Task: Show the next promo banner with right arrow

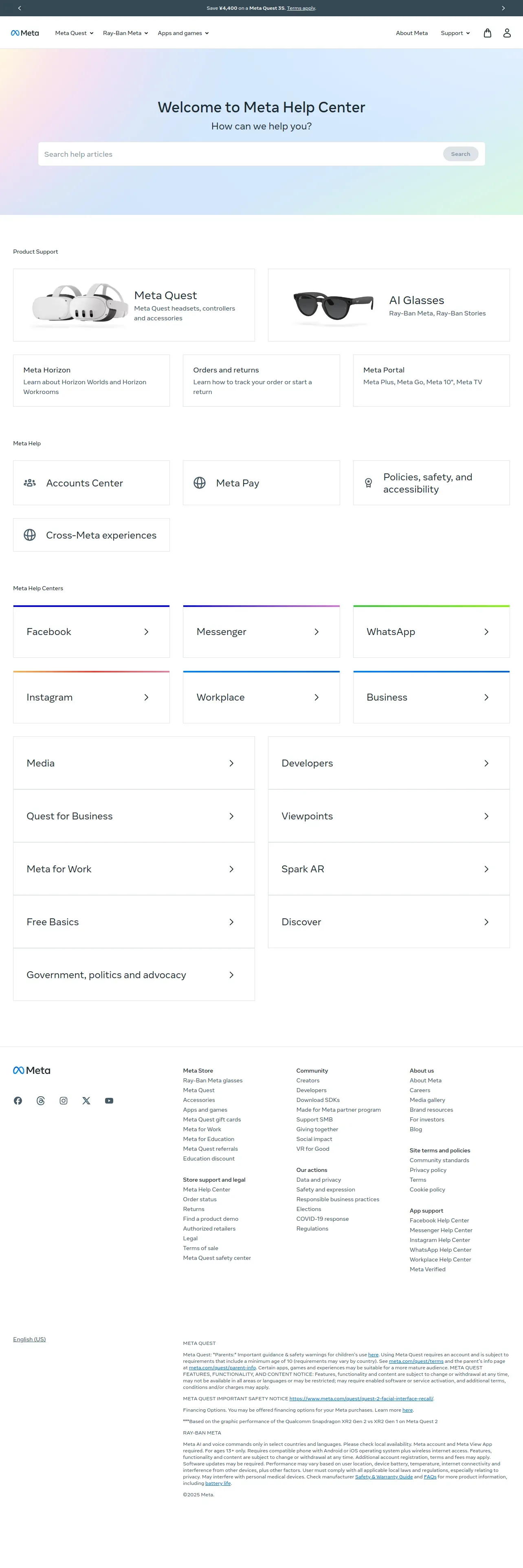Action: (503, 8)
